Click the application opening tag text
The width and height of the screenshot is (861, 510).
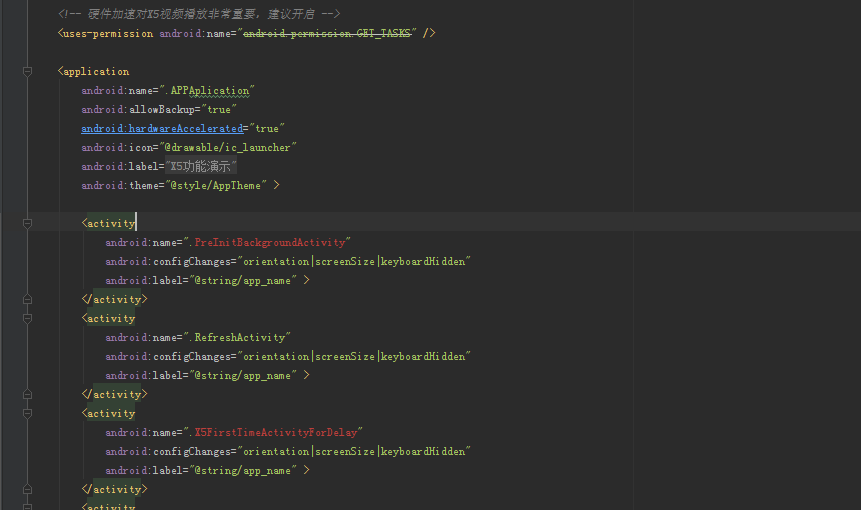[x=93, y=71]
